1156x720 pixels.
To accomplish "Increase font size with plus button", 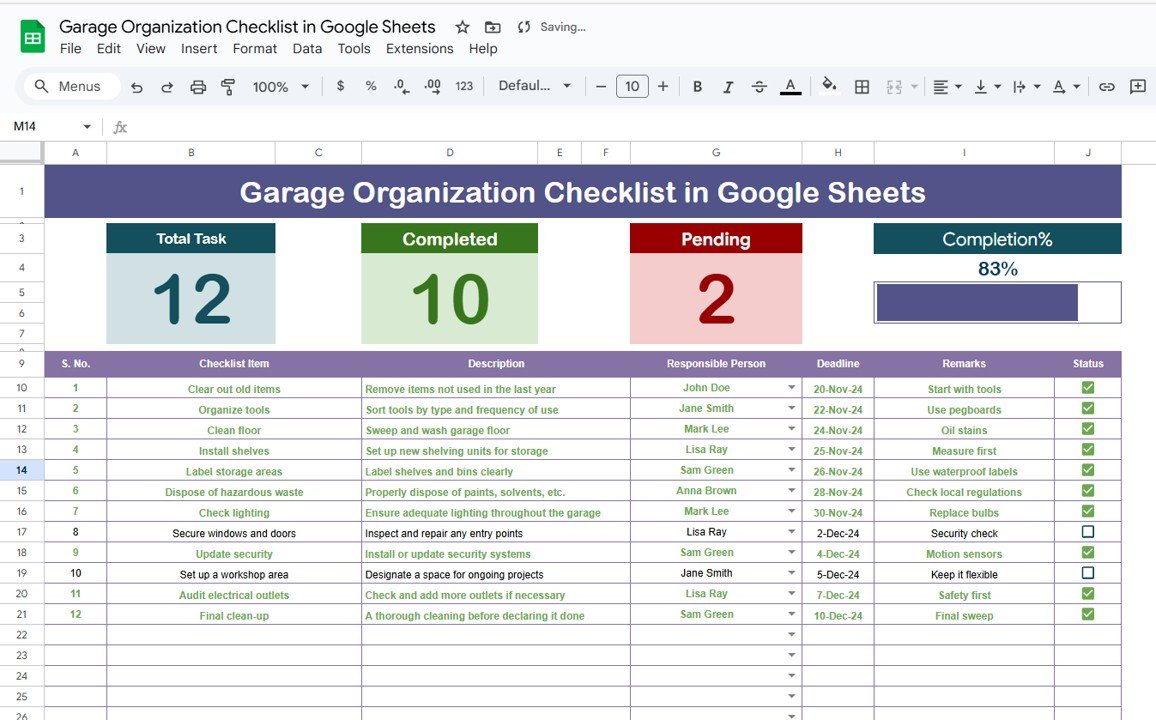I will pos(663,86).
